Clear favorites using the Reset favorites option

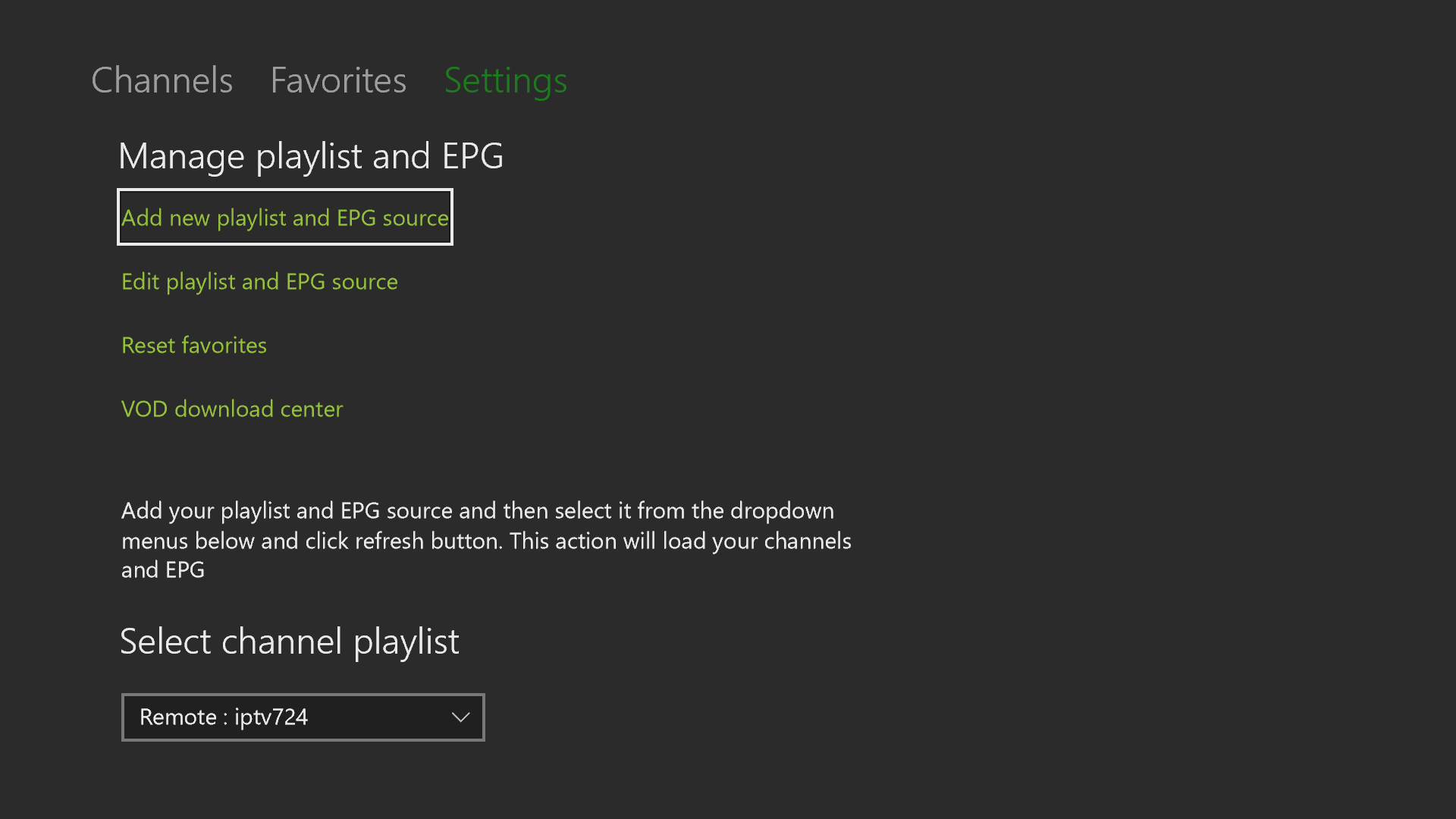click(194, 345)
